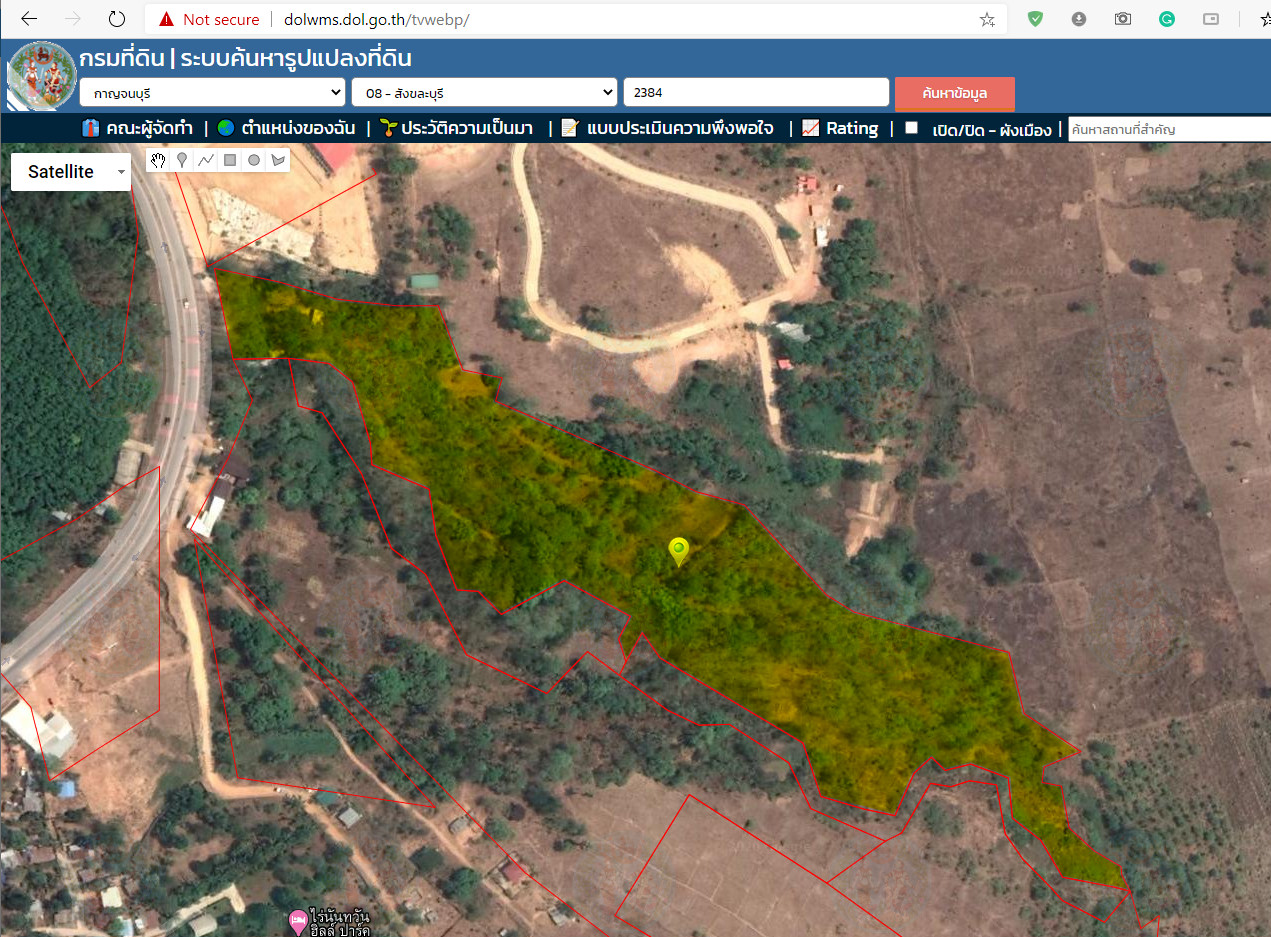
Task: Click the parcel number field containing 2384
Action: point(755,92)
